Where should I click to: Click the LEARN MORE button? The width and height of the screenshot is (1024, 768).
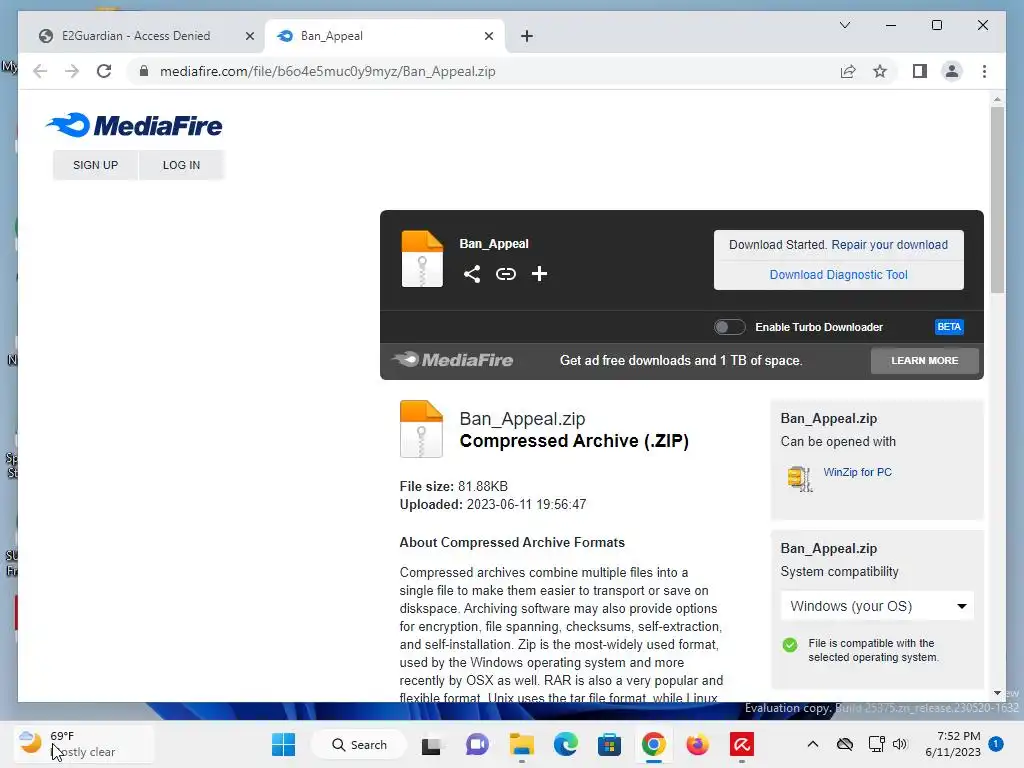(925, 360)
